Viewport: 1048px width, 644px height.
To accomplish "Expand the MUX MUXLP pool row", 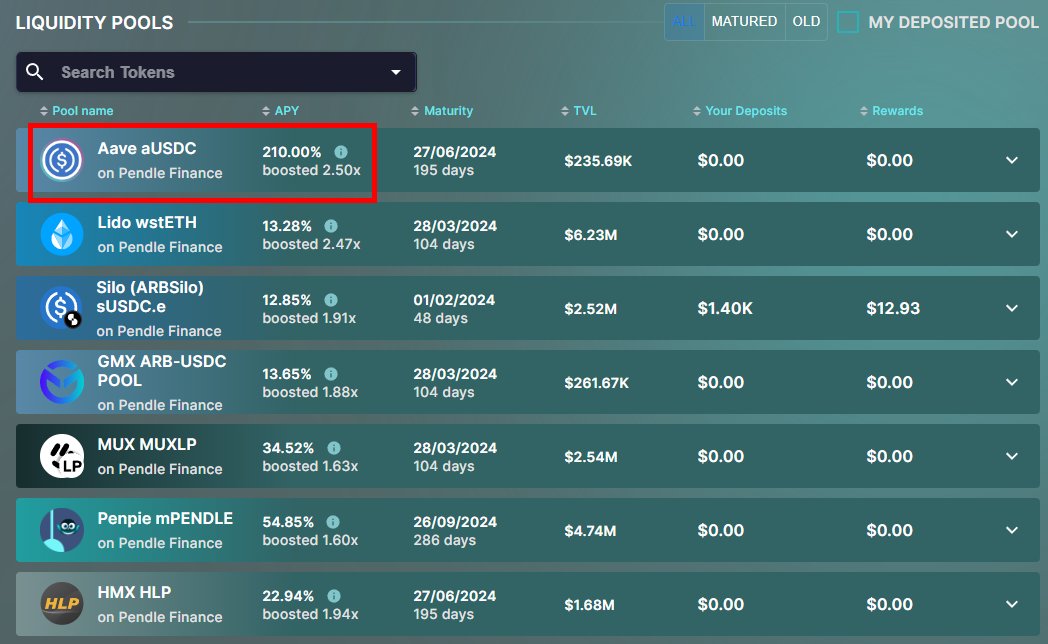I will point(1012,456).
